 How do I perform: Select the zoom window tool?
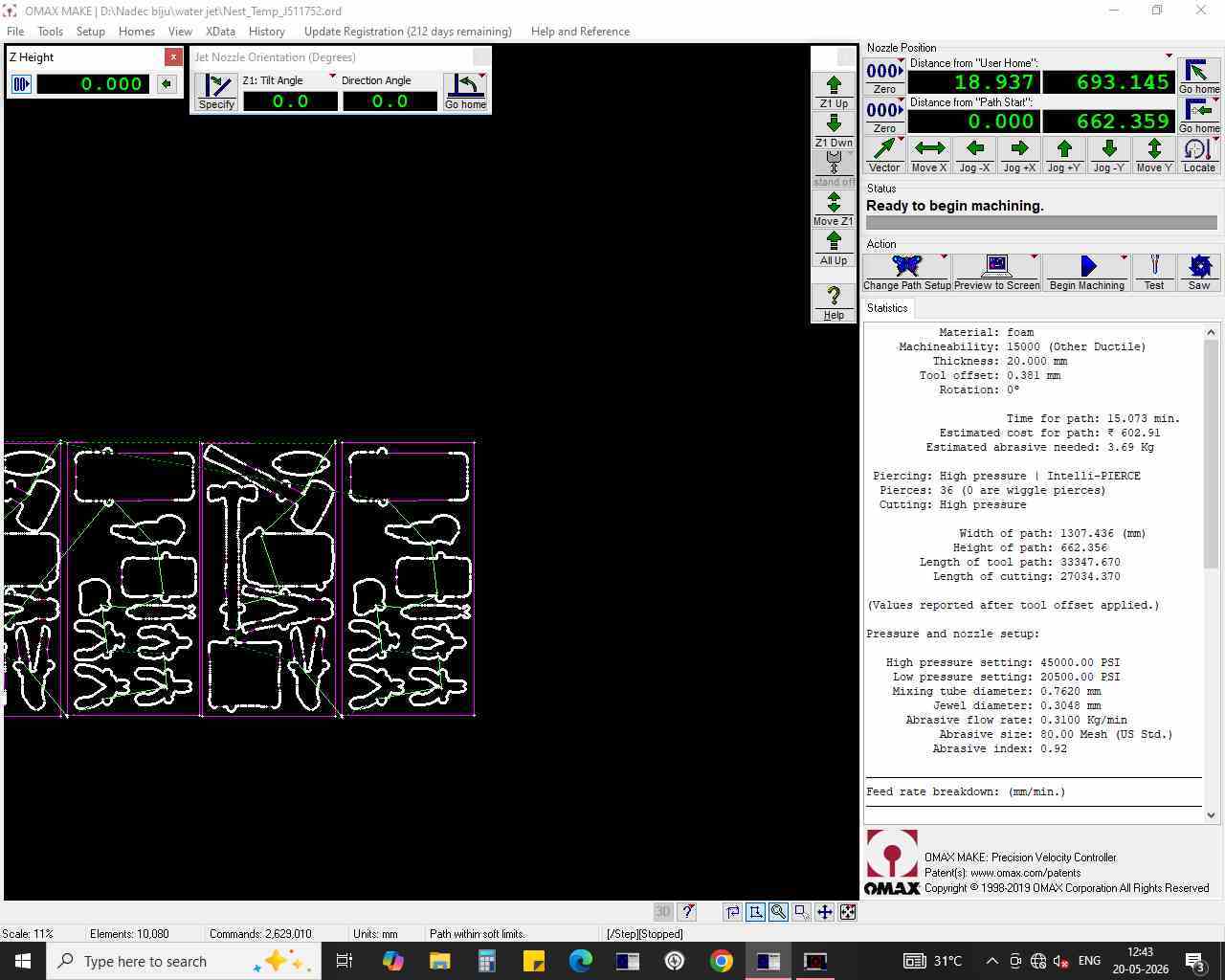click(x=802, y=912)
